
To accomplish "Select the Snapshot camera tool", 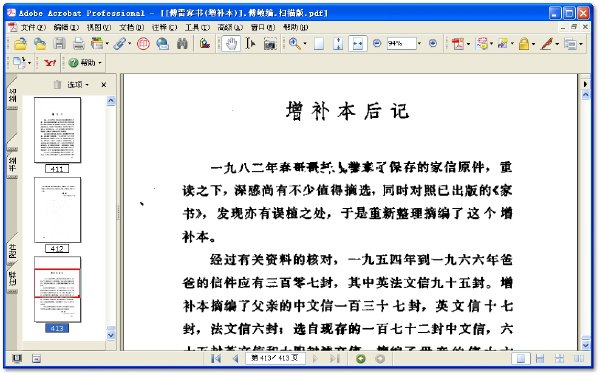I will (x=270, y=44).
